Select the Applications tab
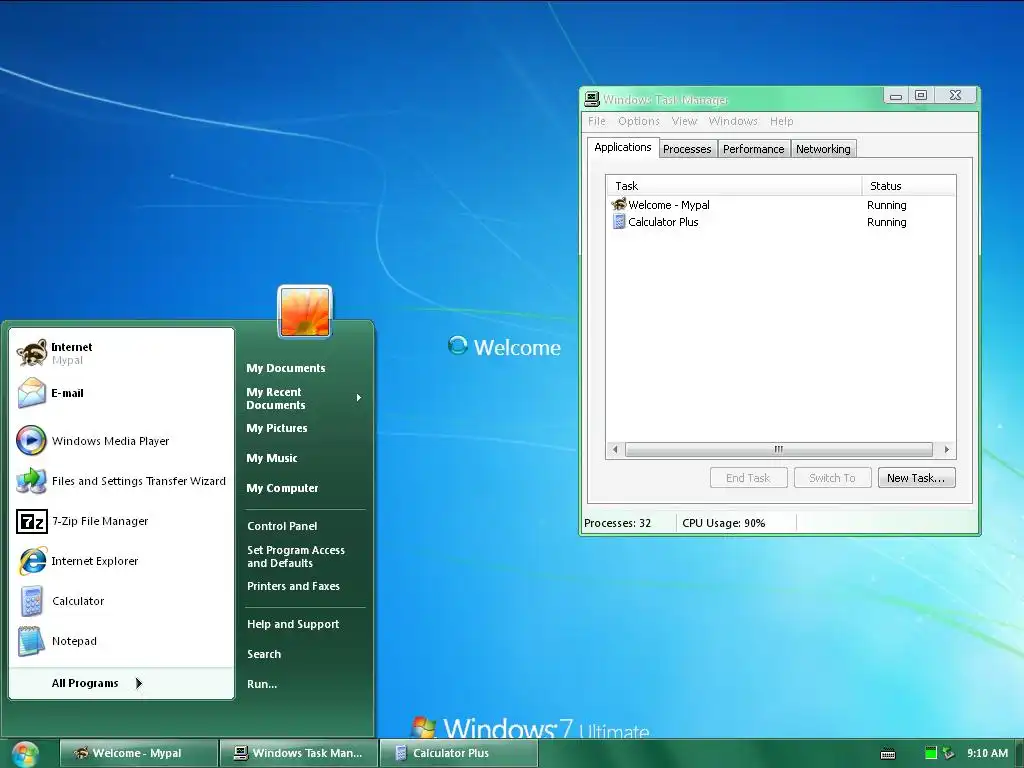The height and width of the screenshot is (768, 1024). click(622, 147)
